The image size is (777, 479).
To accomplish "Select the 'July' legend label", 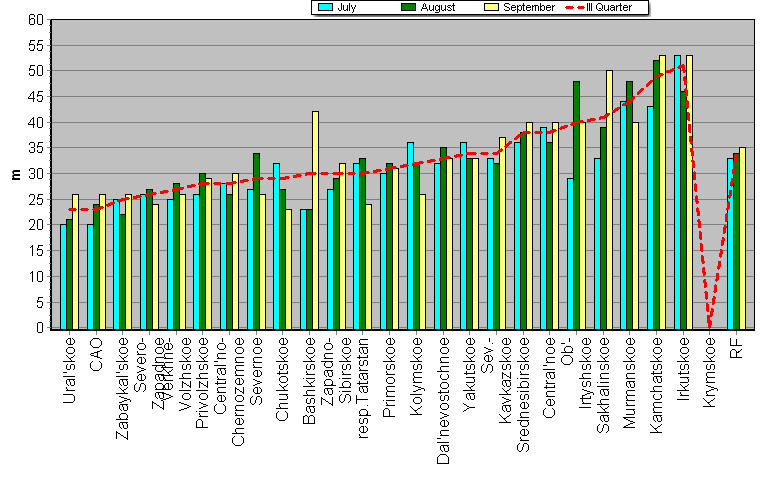I will [x=347, y=7].
